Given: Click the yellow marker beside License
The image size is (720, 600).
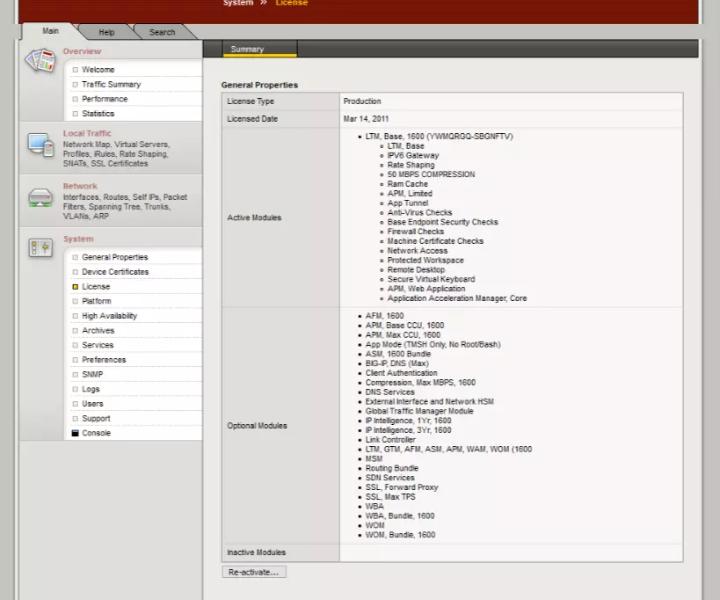Looking at the screenshot, I should 75,286.
